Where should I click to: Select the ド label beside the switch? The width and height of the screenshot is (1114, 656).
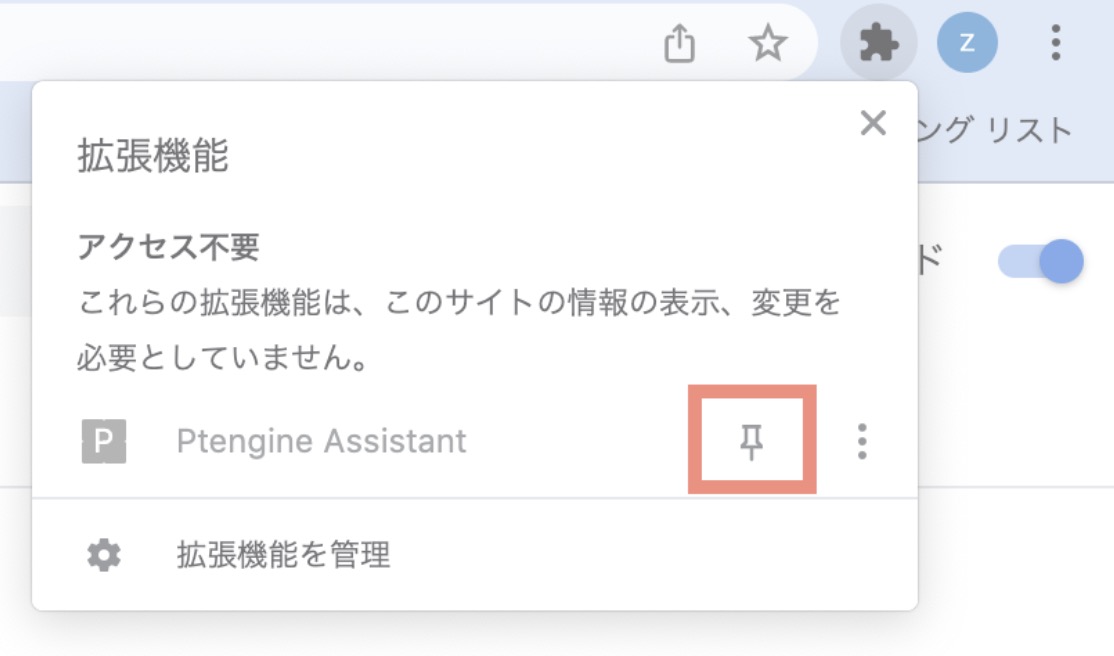pos(929,260)
